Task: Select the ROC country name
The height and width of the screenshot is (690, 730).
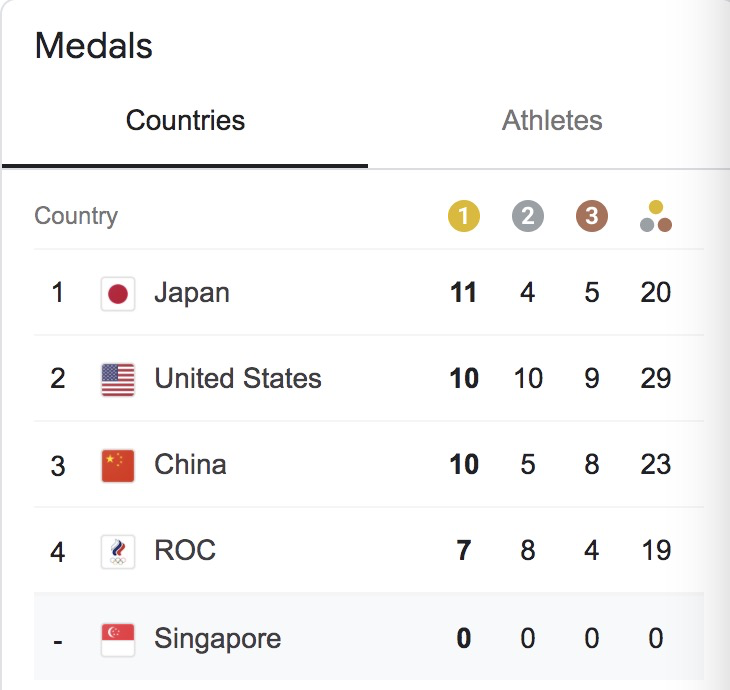Action: click(185, 550)
